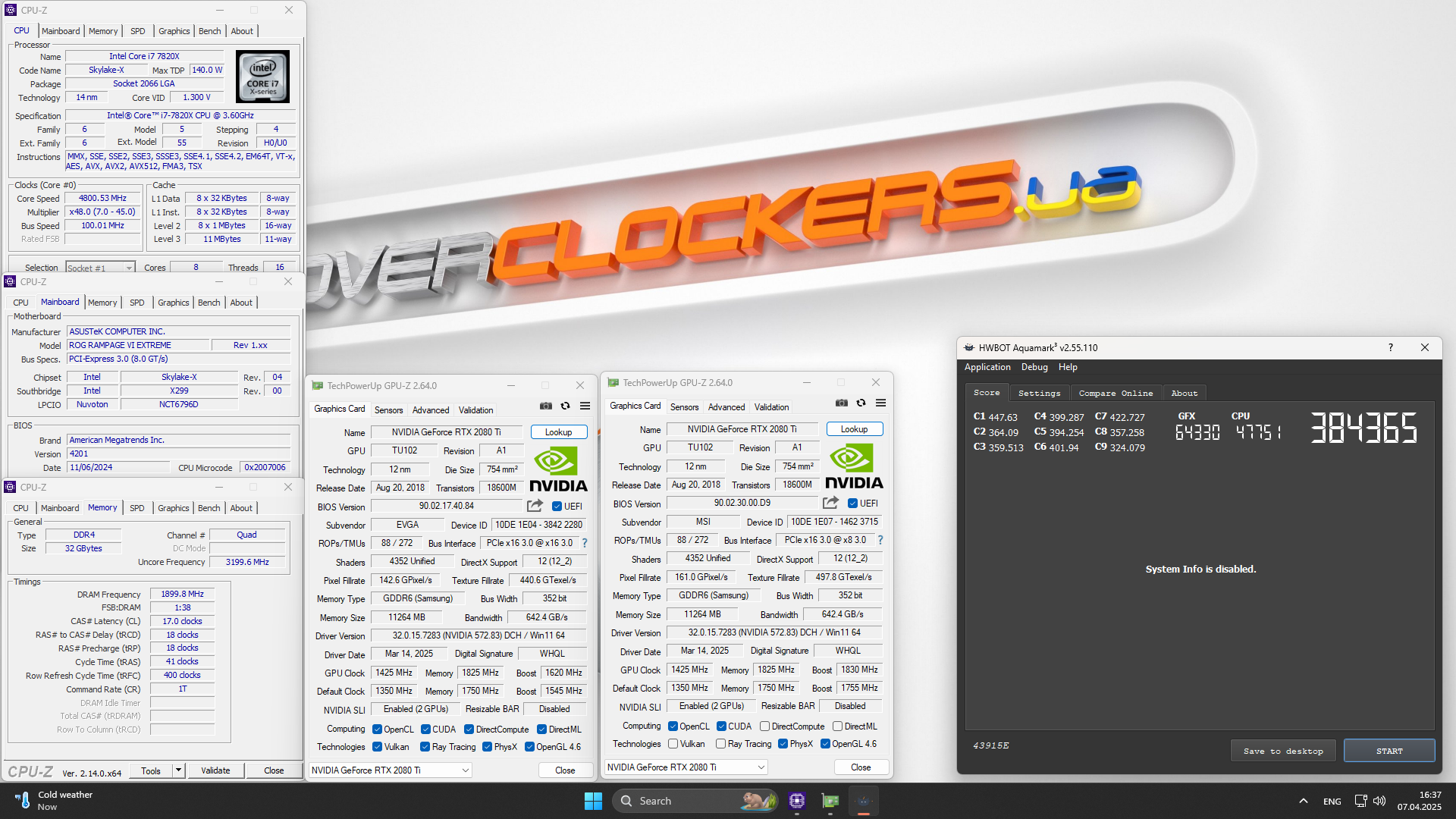Image resolution: width=1456 pixels, height=819 pixels.
Task: Click Lookup button in left GPU-Z
Action: coord(559,432)
